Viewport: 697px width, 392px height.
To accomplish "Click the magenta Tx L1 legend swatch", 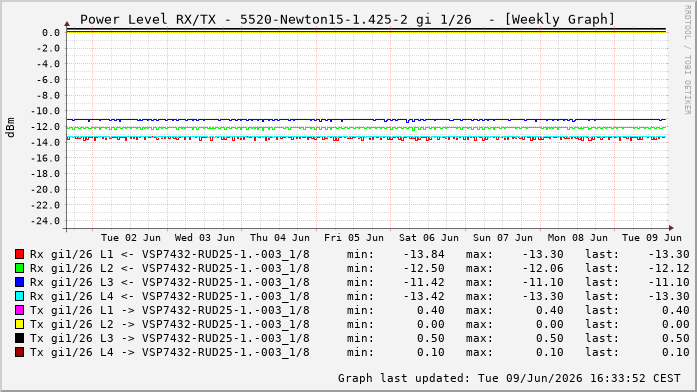I will point(19,310).
